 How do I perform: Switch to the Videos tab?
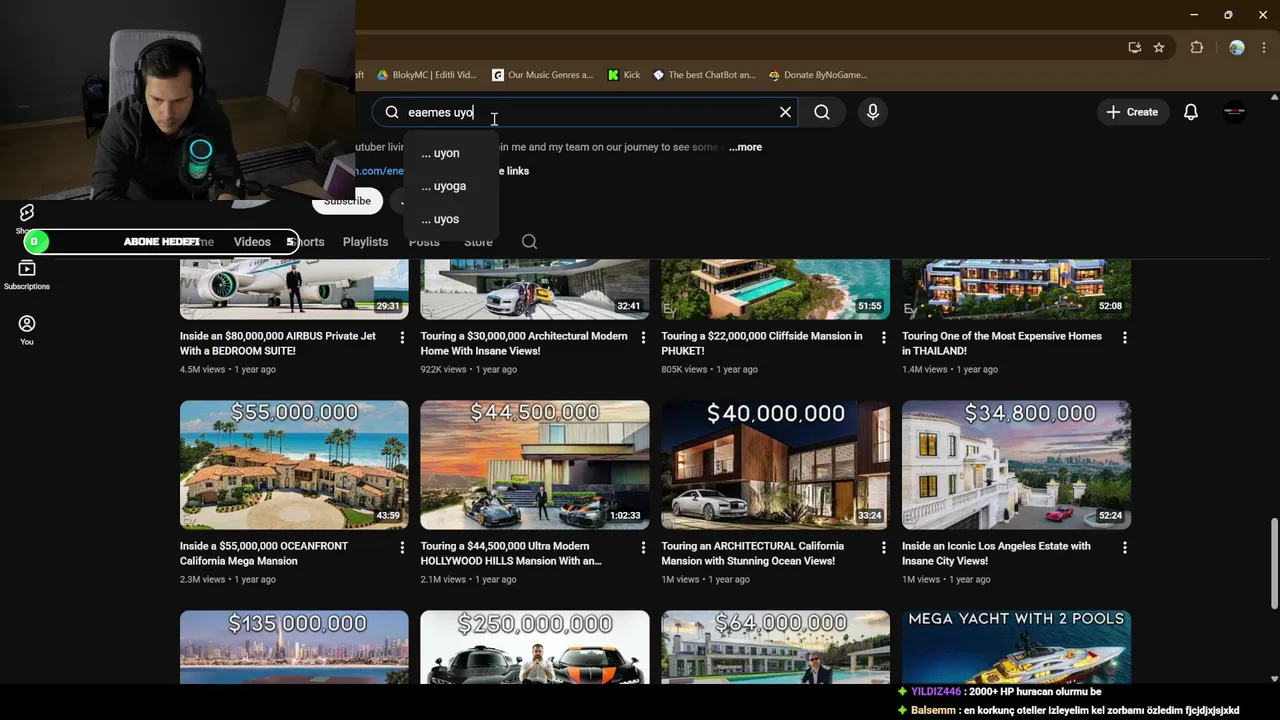[252, 242]
